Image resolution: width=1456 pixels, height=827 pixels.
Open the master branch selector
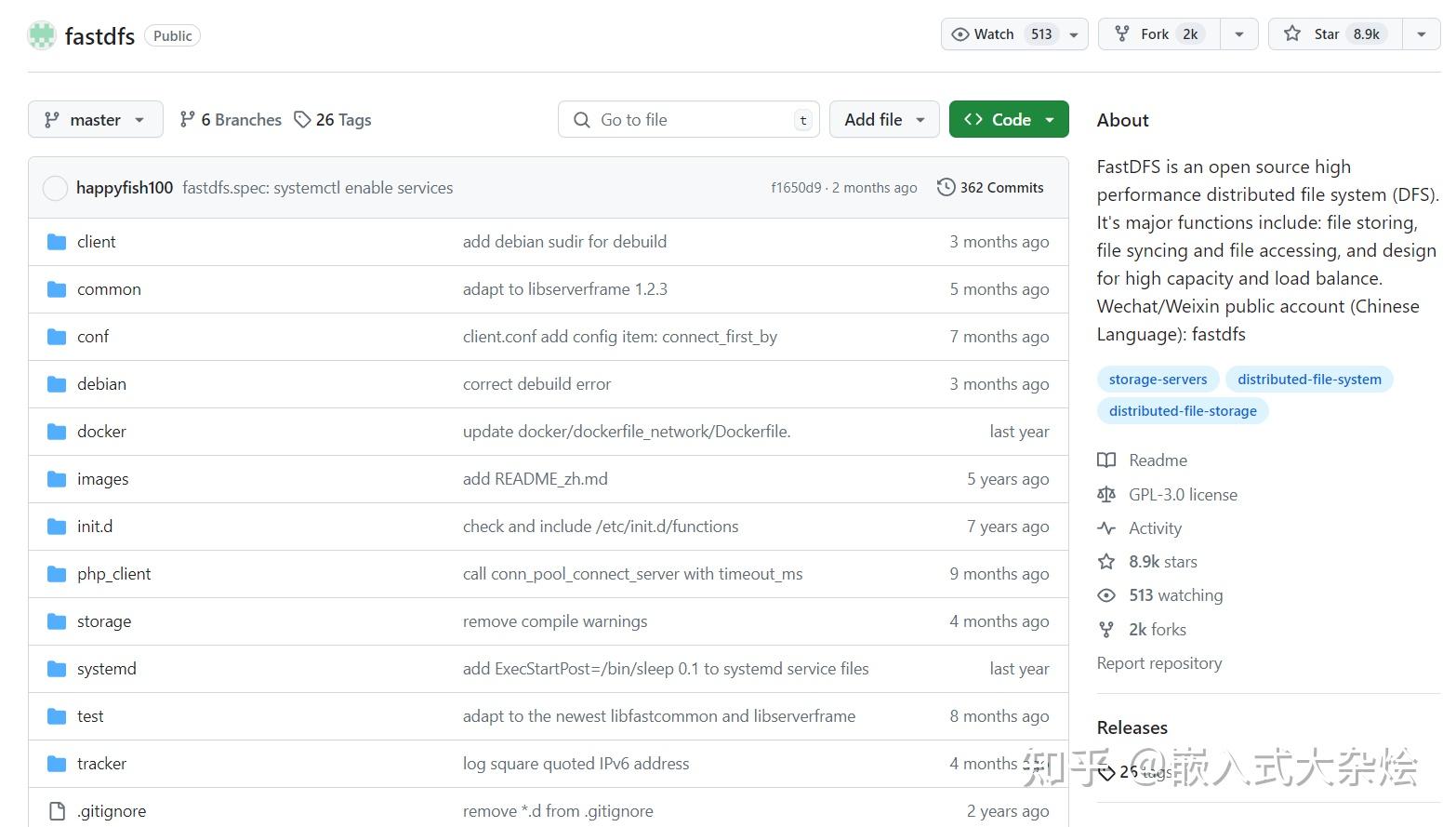(95, 120)
